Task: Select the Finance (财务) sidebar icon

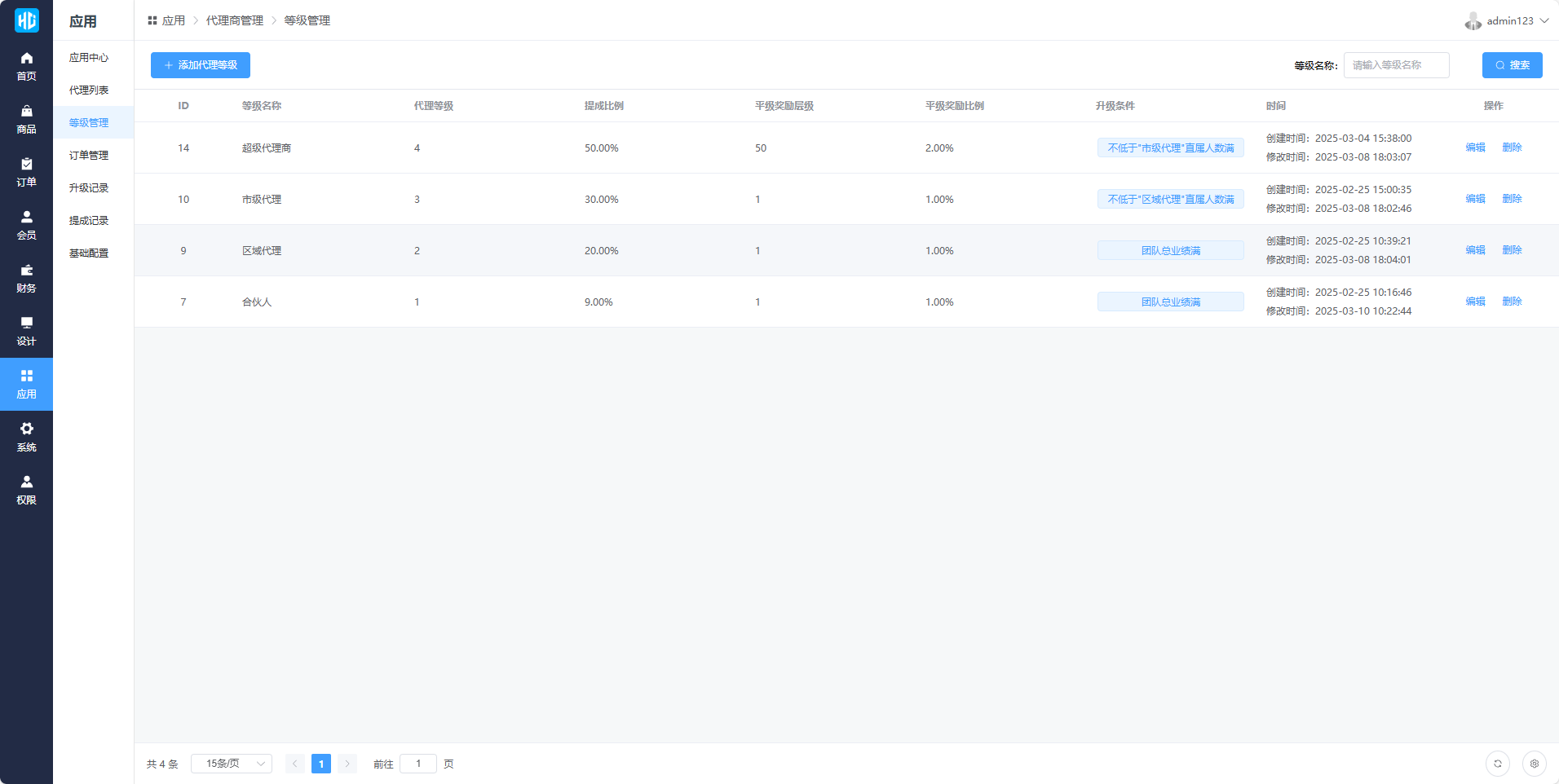Action: click(x=26, y=278)
